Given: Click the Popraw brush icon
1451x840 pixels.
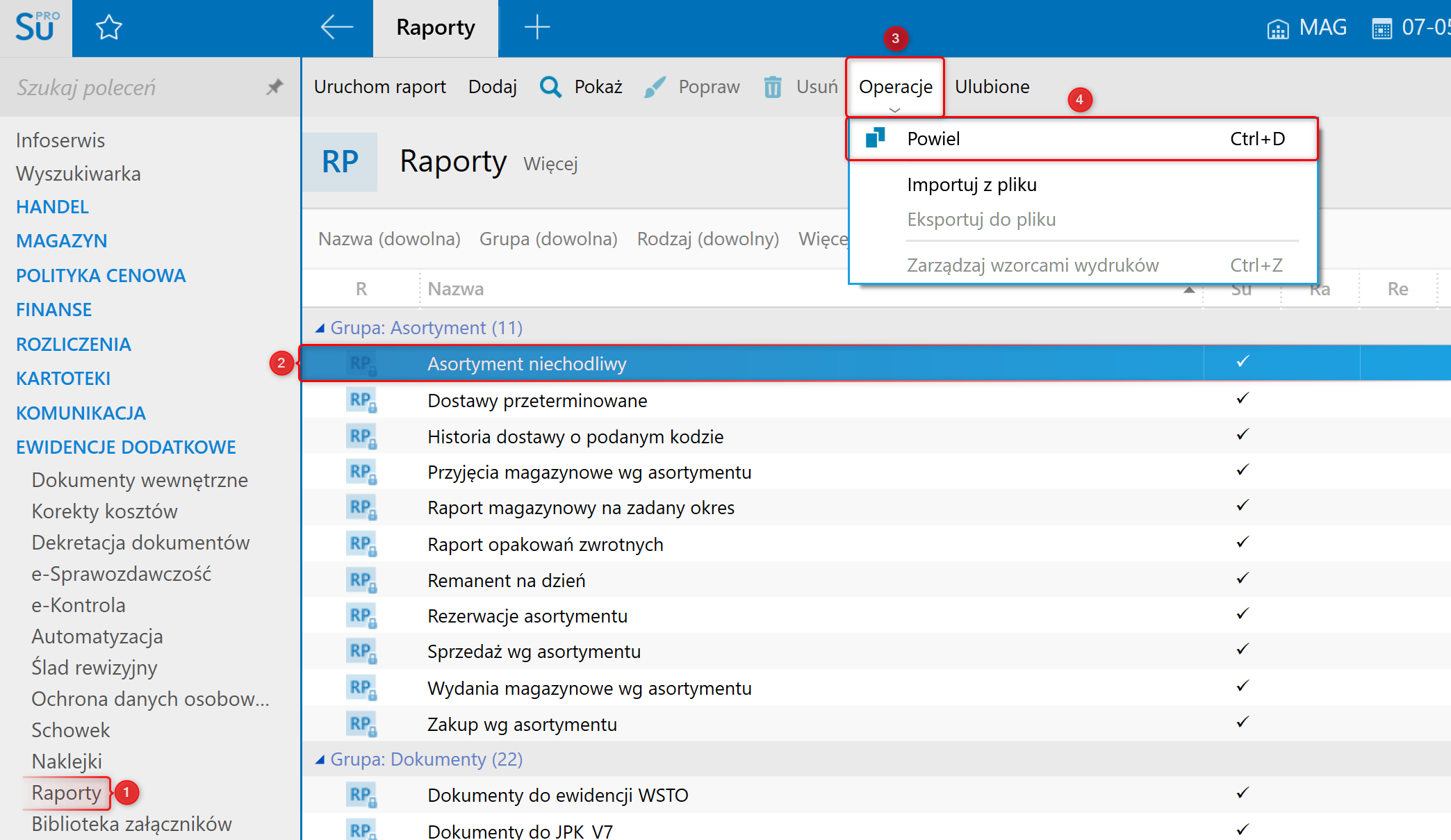Looking at the screenshot, I should coord(655,87).
